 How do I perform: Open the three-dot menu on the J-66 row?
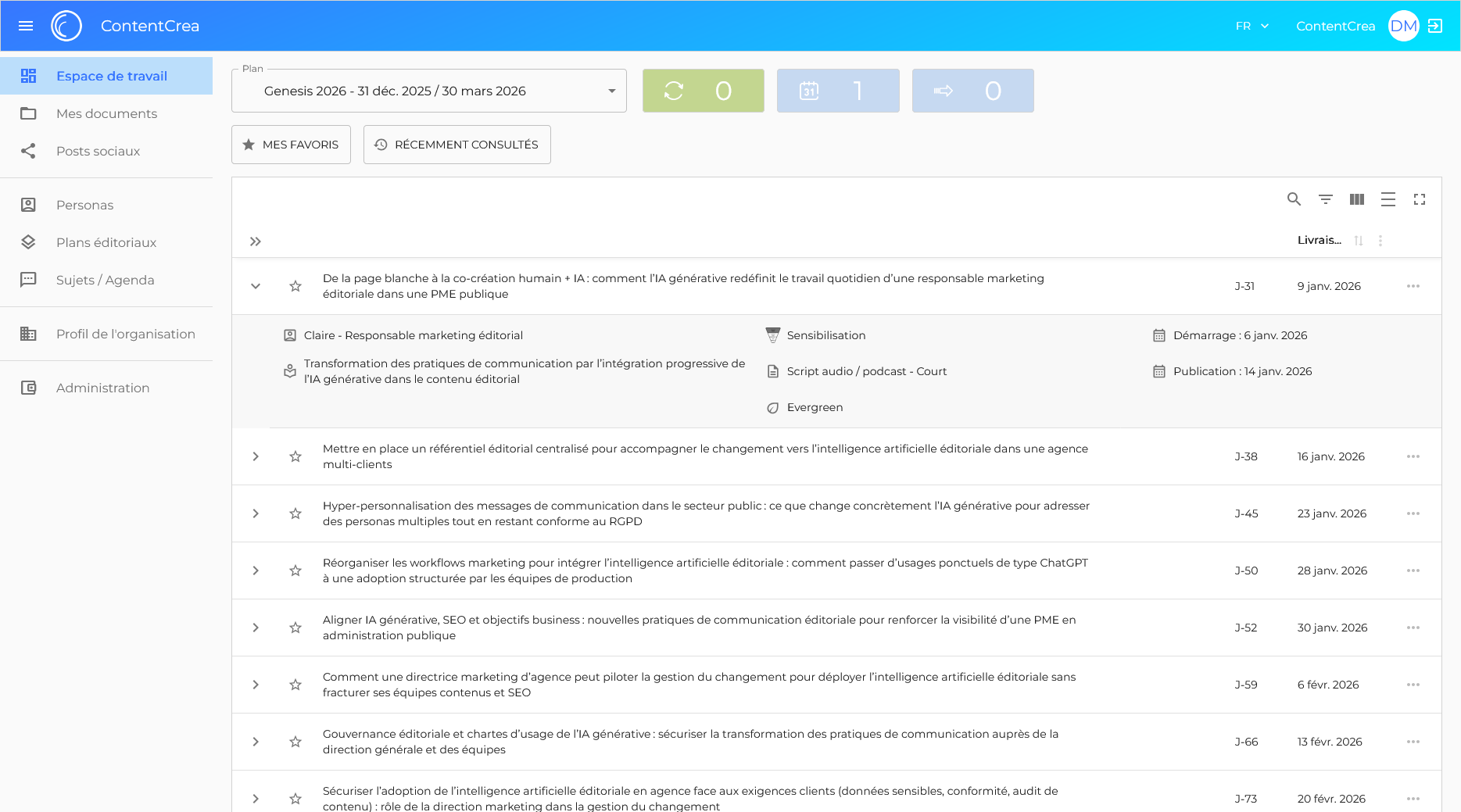click(x=1413, y=742)
